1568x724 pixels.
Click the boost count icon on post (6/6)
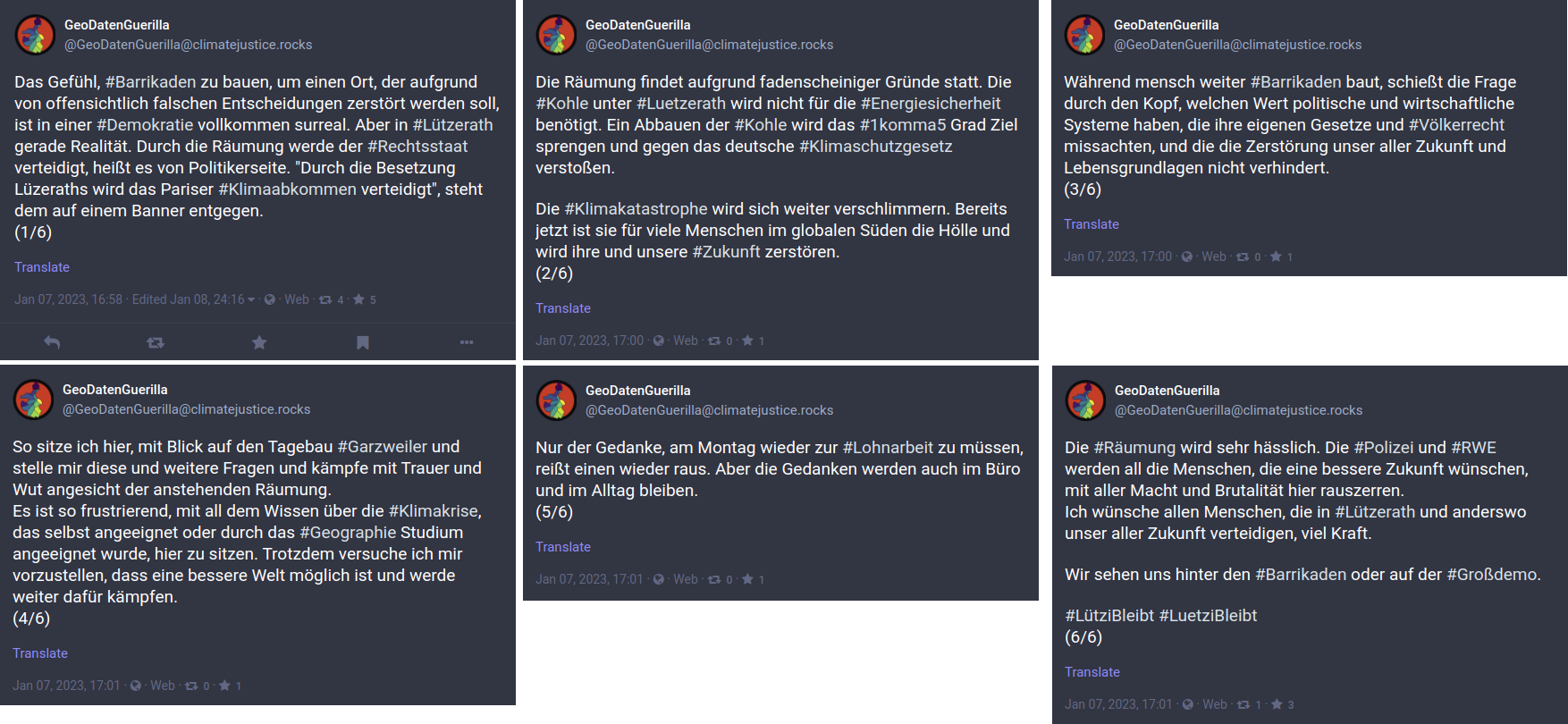click(x=1242, y=704)
